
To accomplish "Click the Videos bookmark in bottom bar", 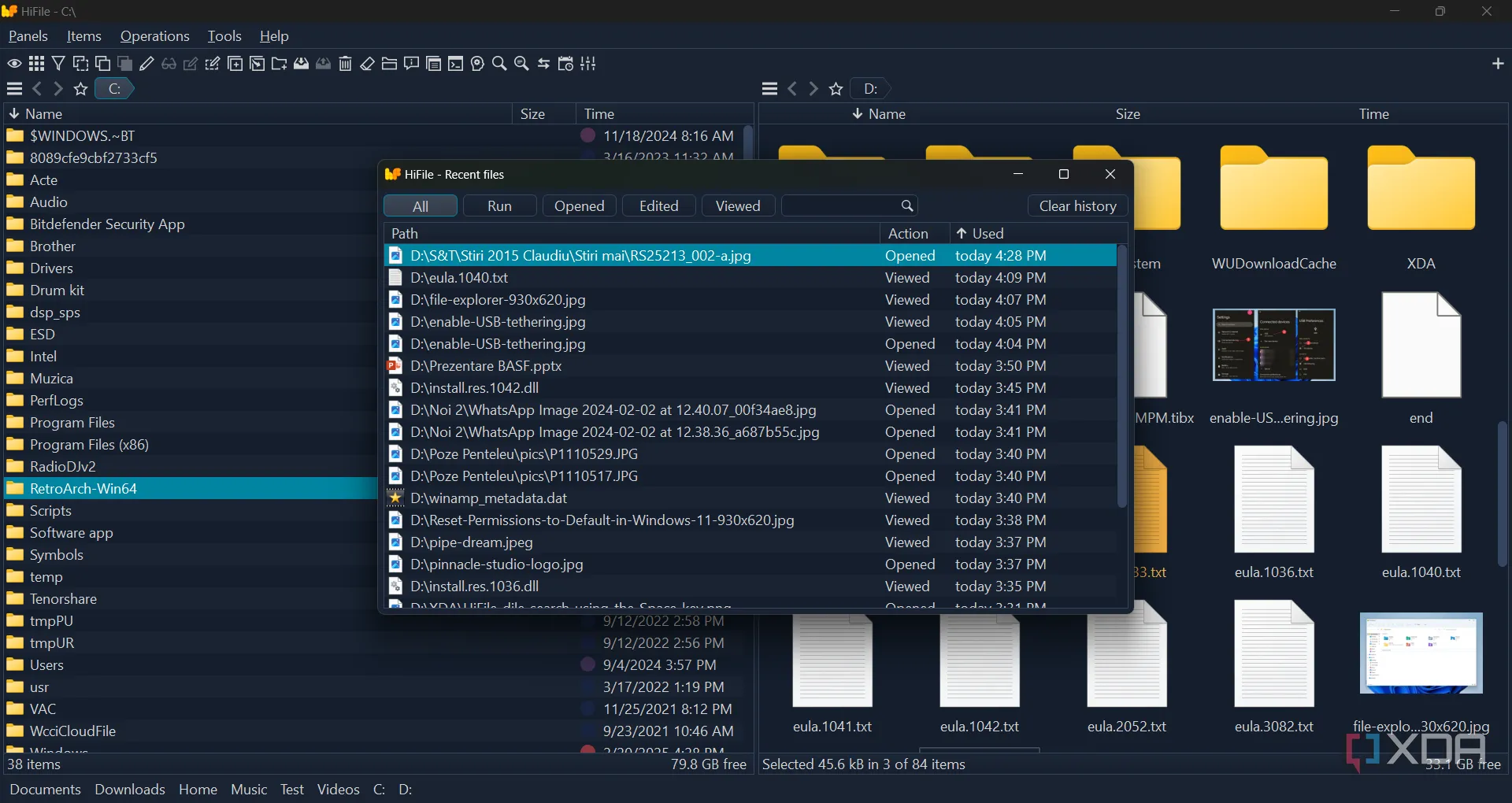I will tap(339, 790).
